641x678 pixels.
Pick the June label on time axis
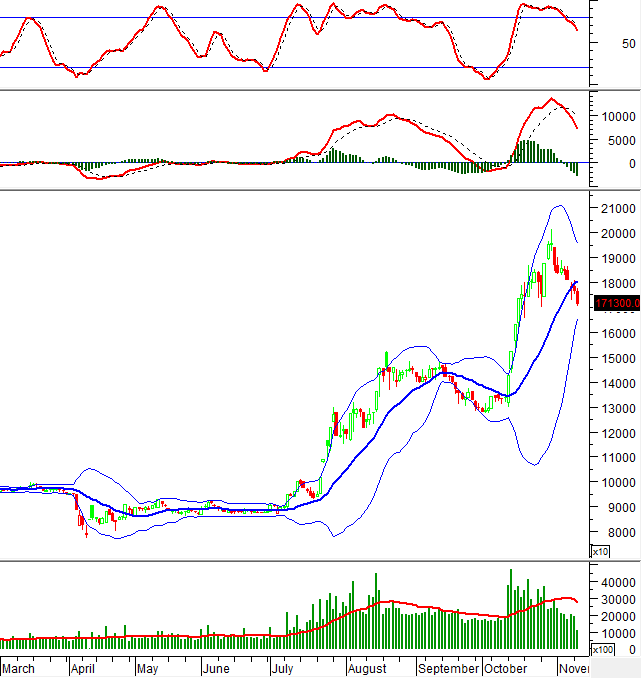[x=217, y=668]
